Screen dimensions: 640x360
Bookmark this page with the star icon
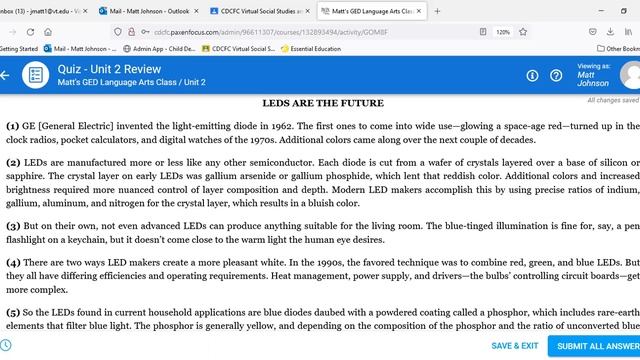[x=523, y=32]
